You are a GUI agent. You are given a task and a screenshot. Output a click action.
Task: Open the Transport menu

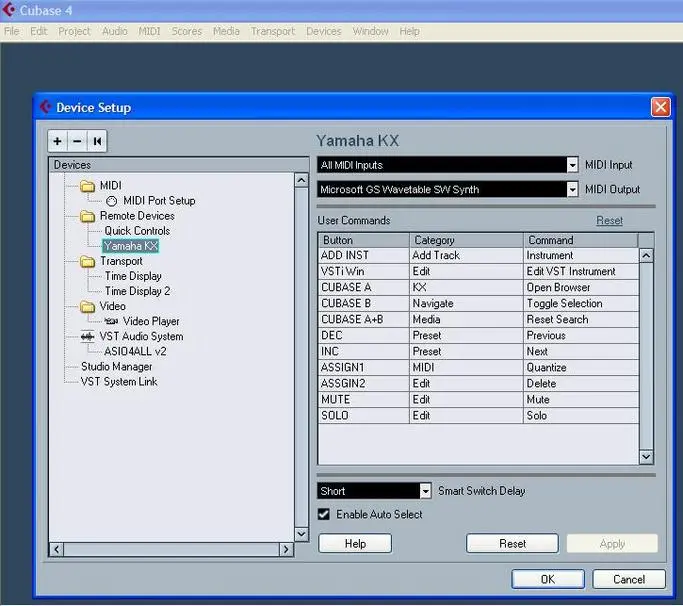coord(273,31)
